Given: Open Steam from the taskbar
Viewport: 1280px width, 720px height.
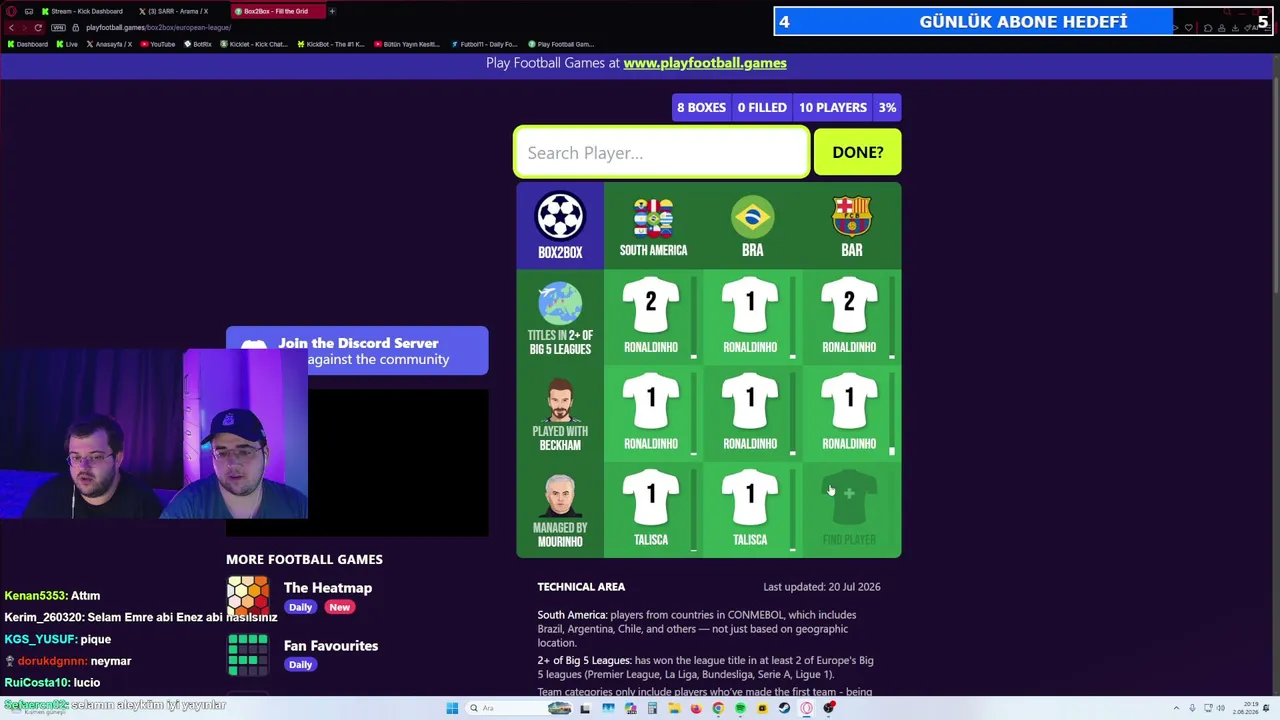Looking at the screenshot, I should pos(784,708).
